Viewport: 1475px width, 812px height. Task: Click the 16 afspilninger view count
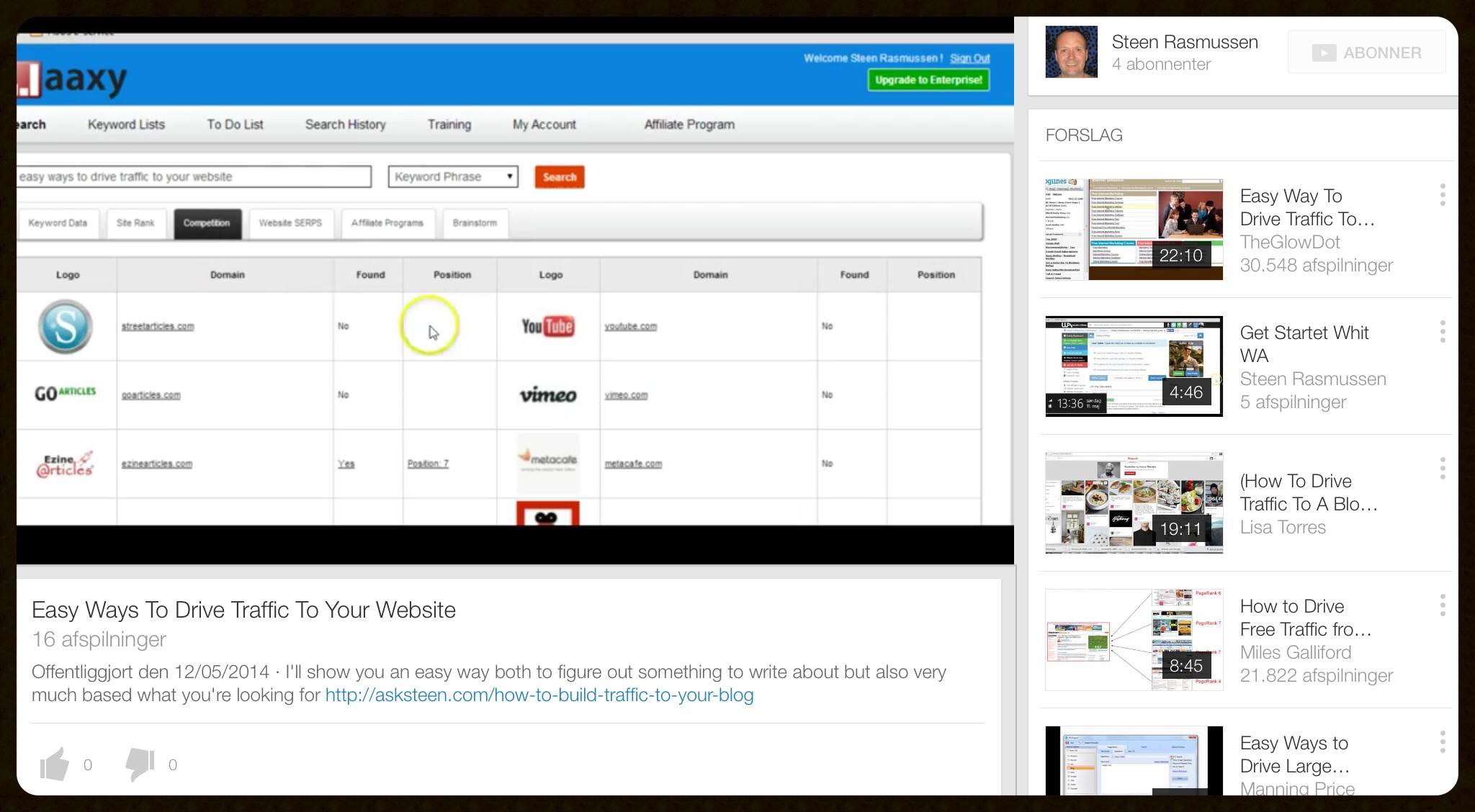[x=99, y=639]
